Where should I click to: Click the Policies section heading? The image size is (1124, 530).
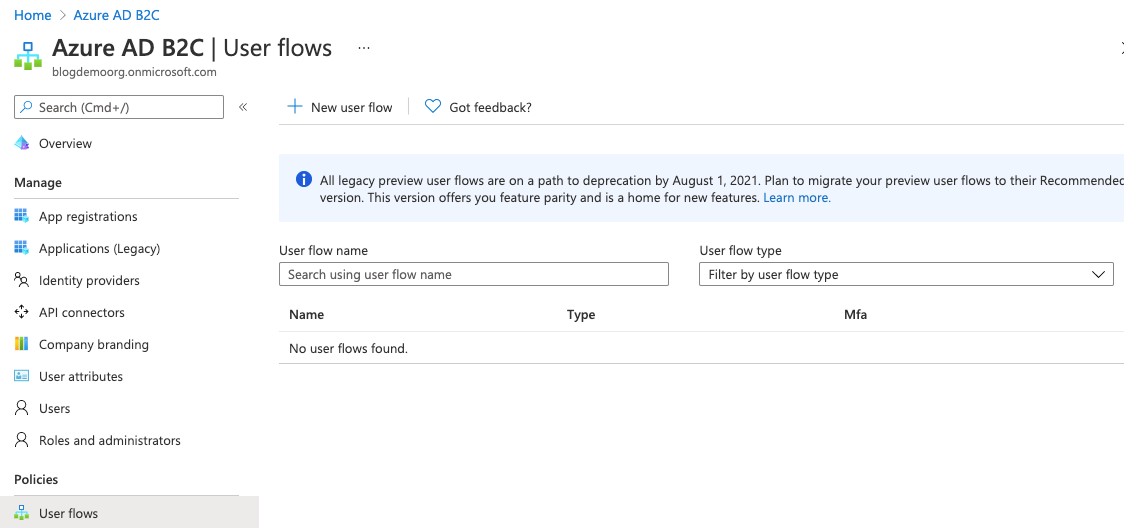click(x=36, y=479)
